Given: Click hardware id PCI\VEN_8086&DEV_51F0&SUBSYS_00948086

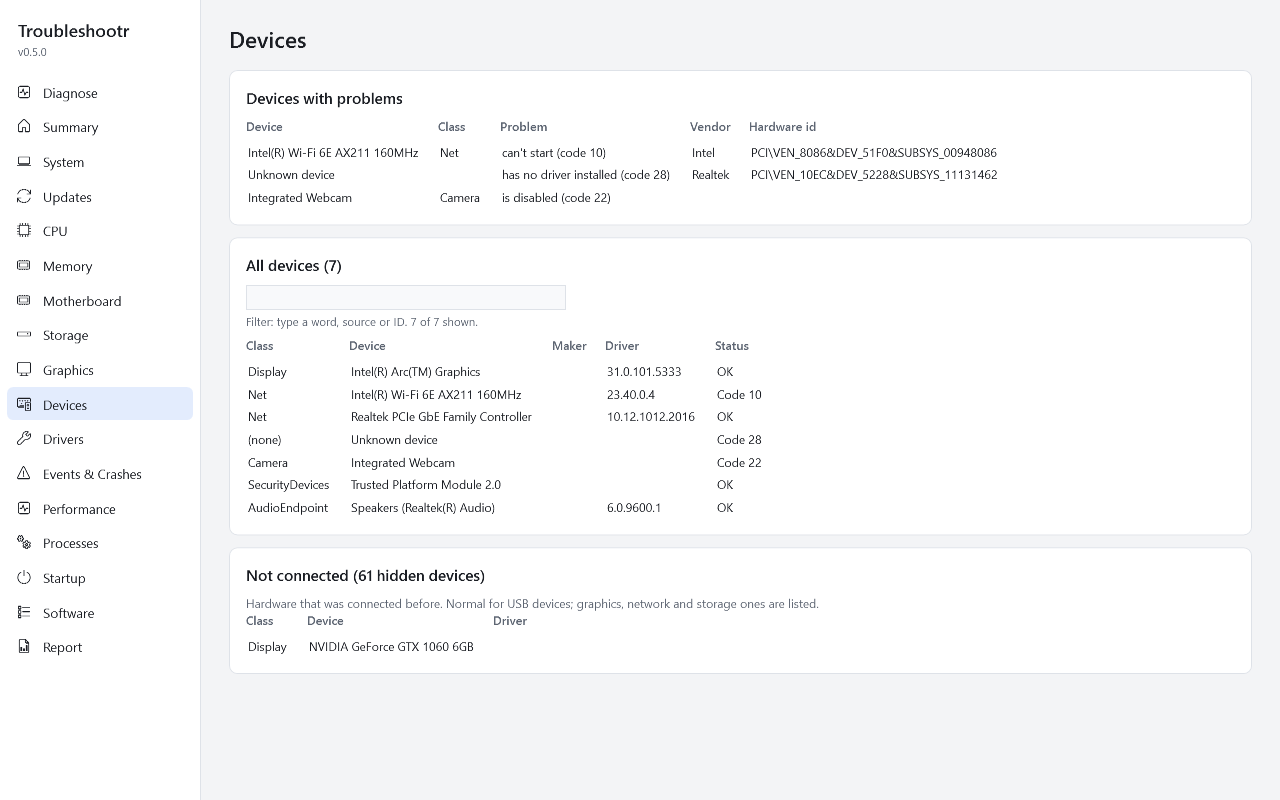Looking at the screenshot, I should pos(874,153).
